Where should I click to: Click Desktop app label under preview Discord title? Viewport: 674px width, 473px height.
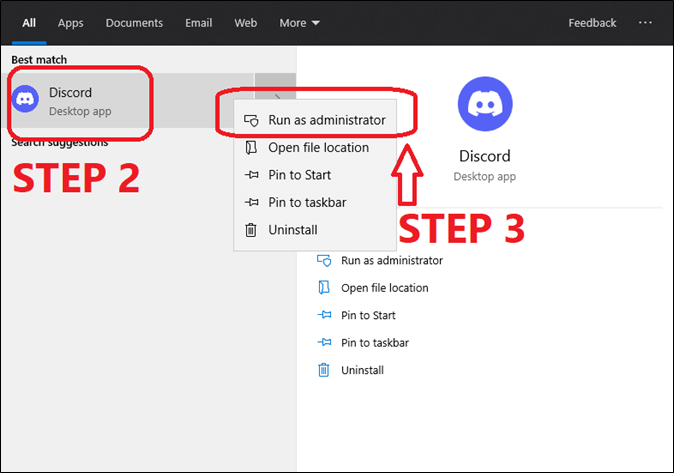click(484, 177)
